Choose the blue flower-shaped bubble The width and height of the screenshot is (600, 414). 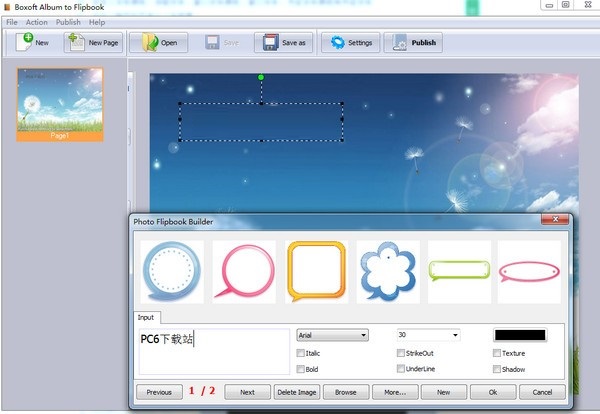(388, 272)
